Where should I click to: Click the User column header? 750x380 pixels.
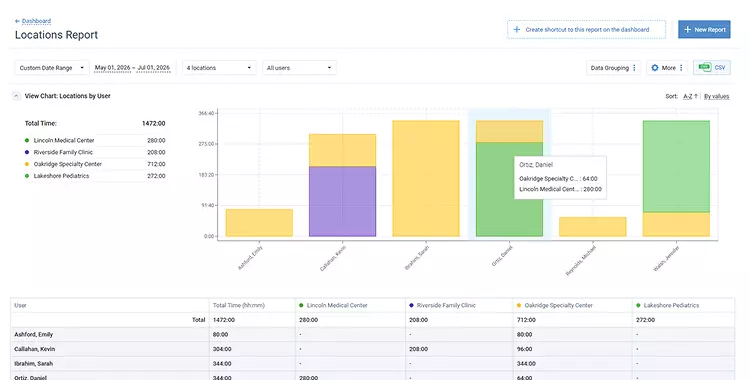click(x=110, y=305)
